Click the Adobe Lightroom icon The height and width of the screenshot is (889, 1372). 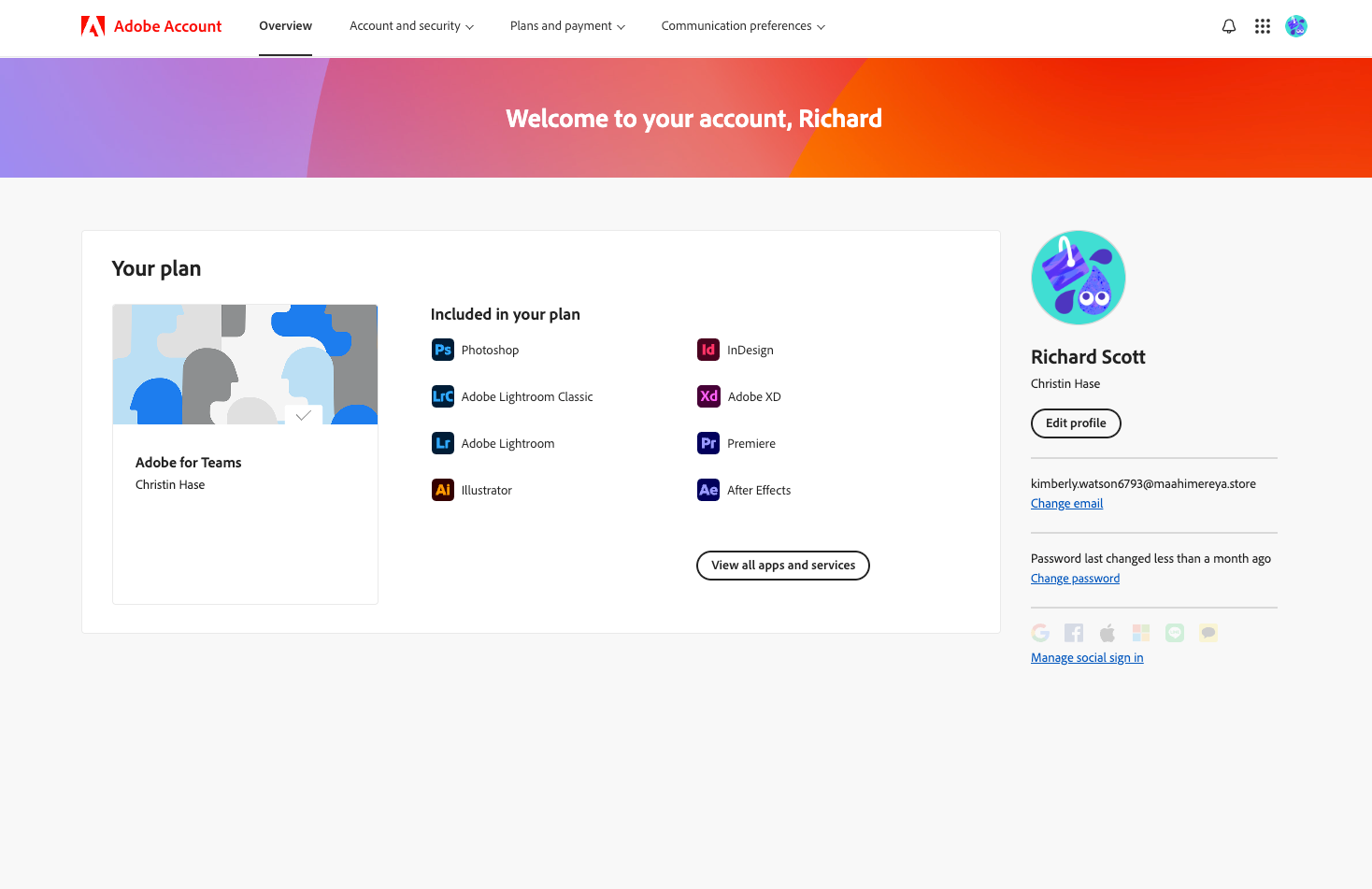(x=443, y=443)
